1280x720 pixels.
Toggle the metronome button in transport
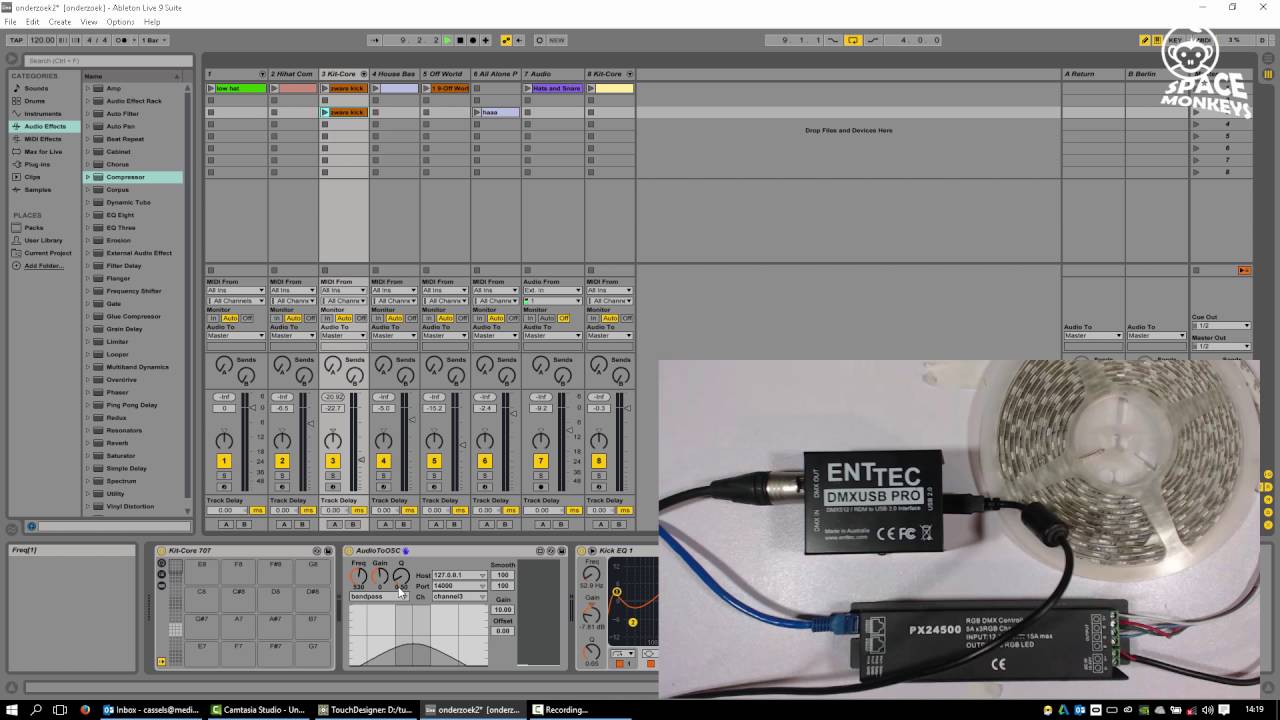coord(122,40)
